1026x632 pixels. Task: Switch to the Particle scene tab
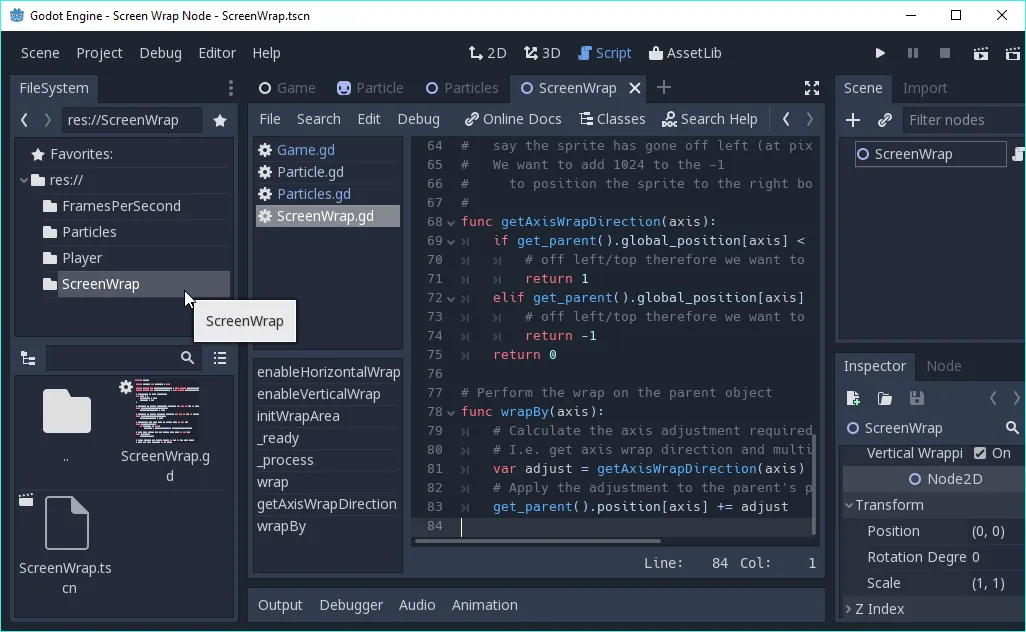370,88
